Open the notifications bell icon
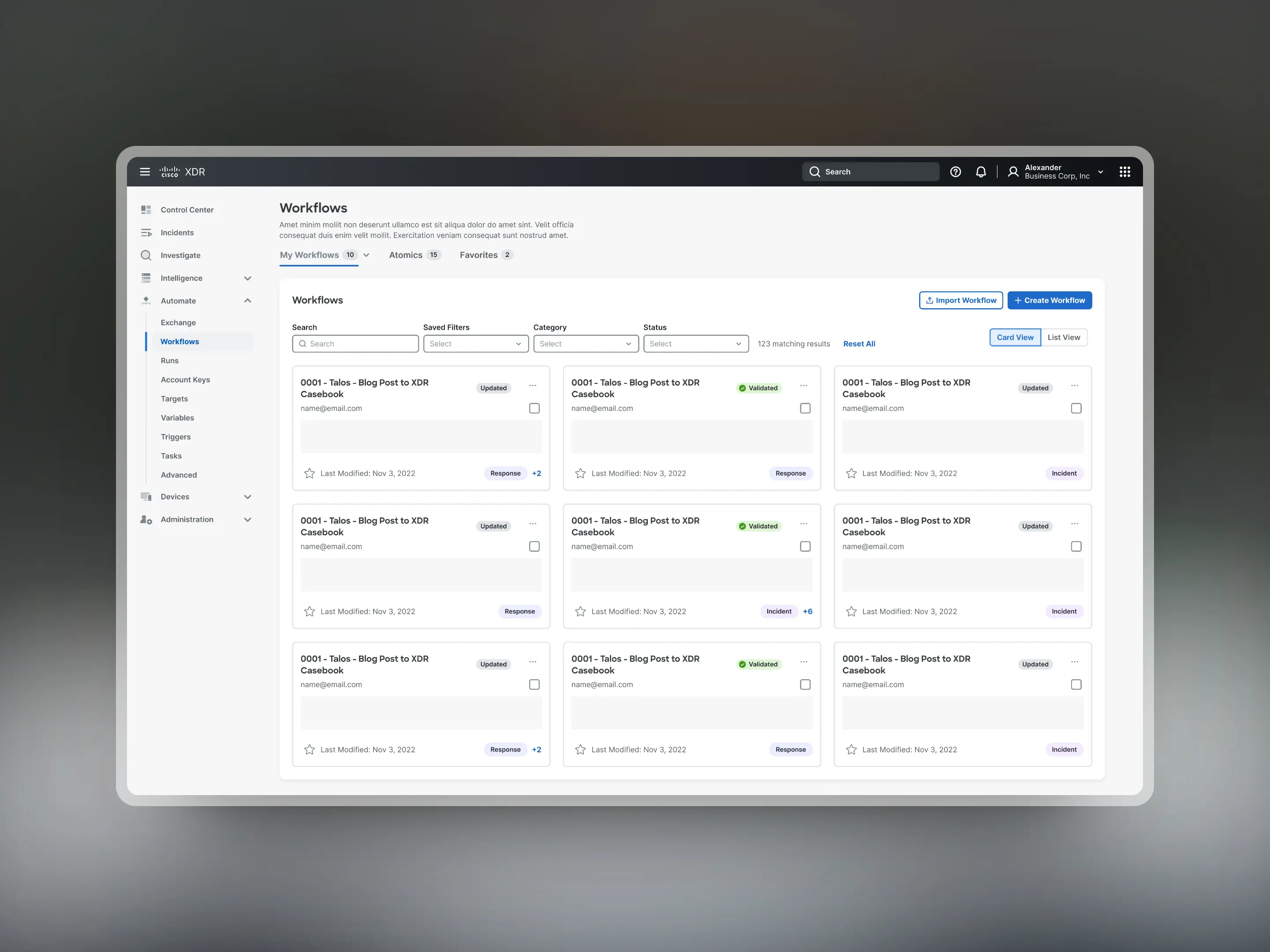The image size is (1270, 952). click(x=981, y=171)
